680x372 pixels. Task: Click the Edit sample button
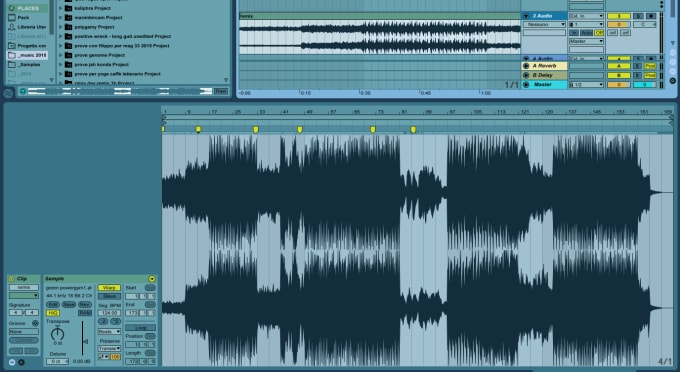pyautogui.click(x=53, y=305)
